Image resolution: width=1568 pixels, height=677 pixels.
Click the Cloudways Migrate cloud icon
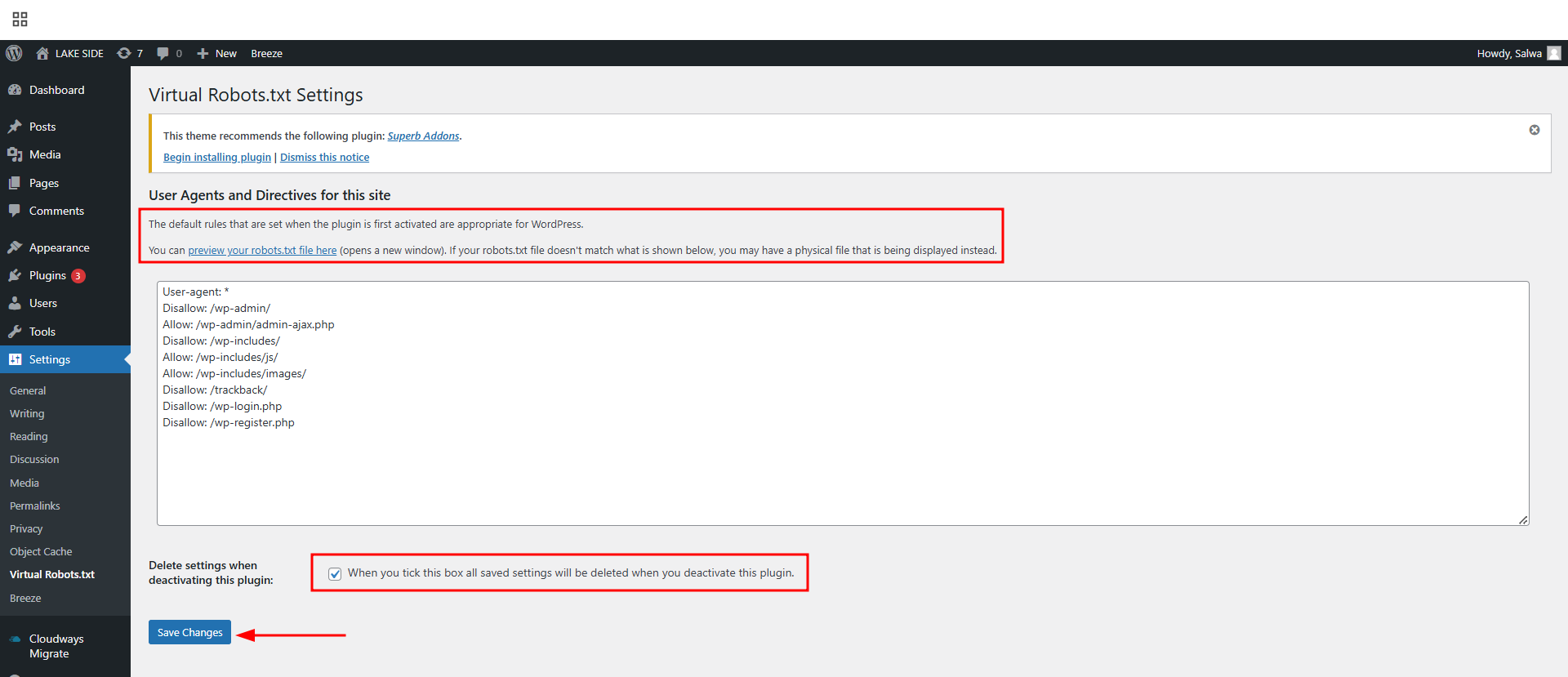15,639
